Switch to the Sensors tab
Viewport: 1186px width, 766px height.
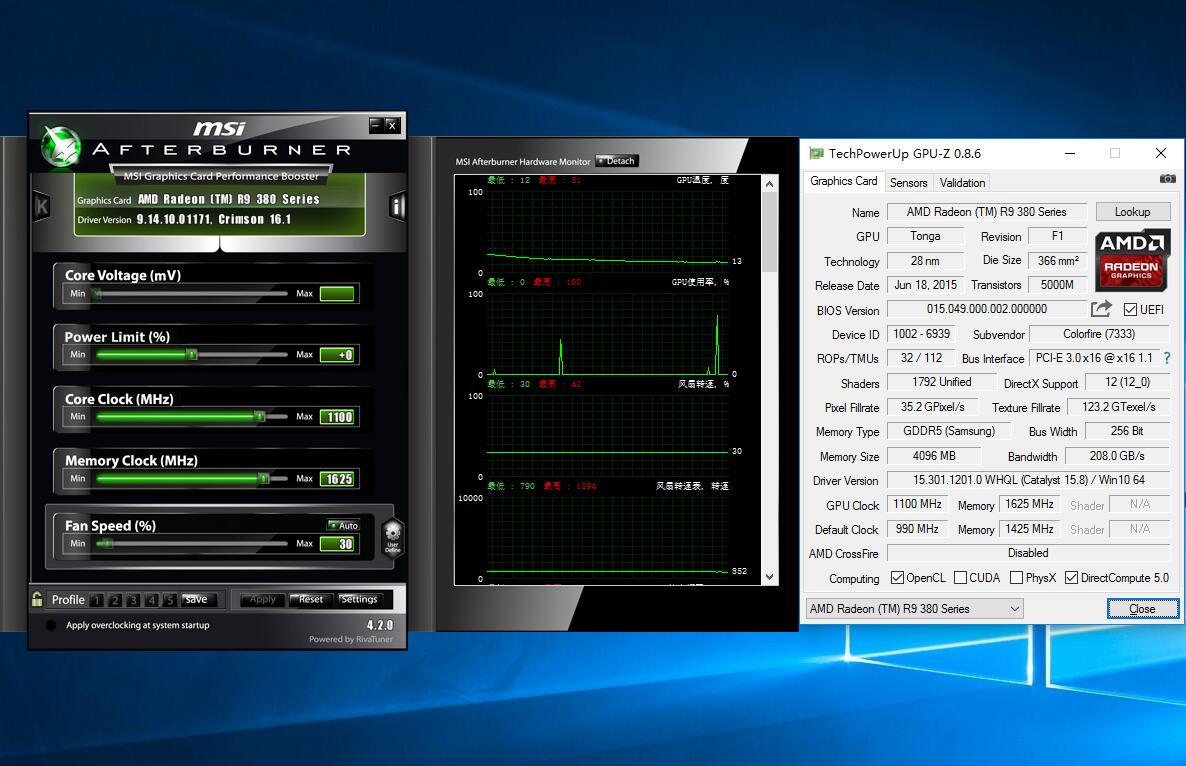(x=908, y=183)
